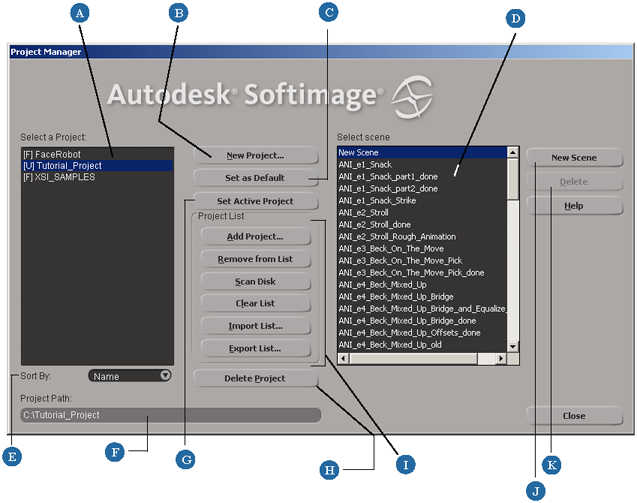Click the Project Path field
637x503 pixels.
[x=170, y=415]
